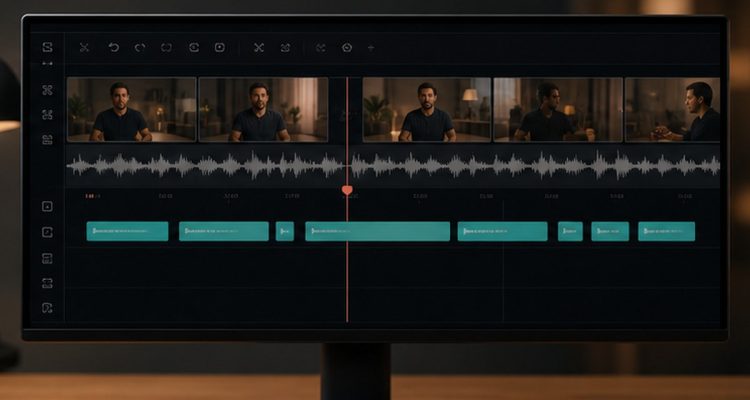Select the tiny teal clip before the longest clip
750x400 pixels.
click(285, 231)
